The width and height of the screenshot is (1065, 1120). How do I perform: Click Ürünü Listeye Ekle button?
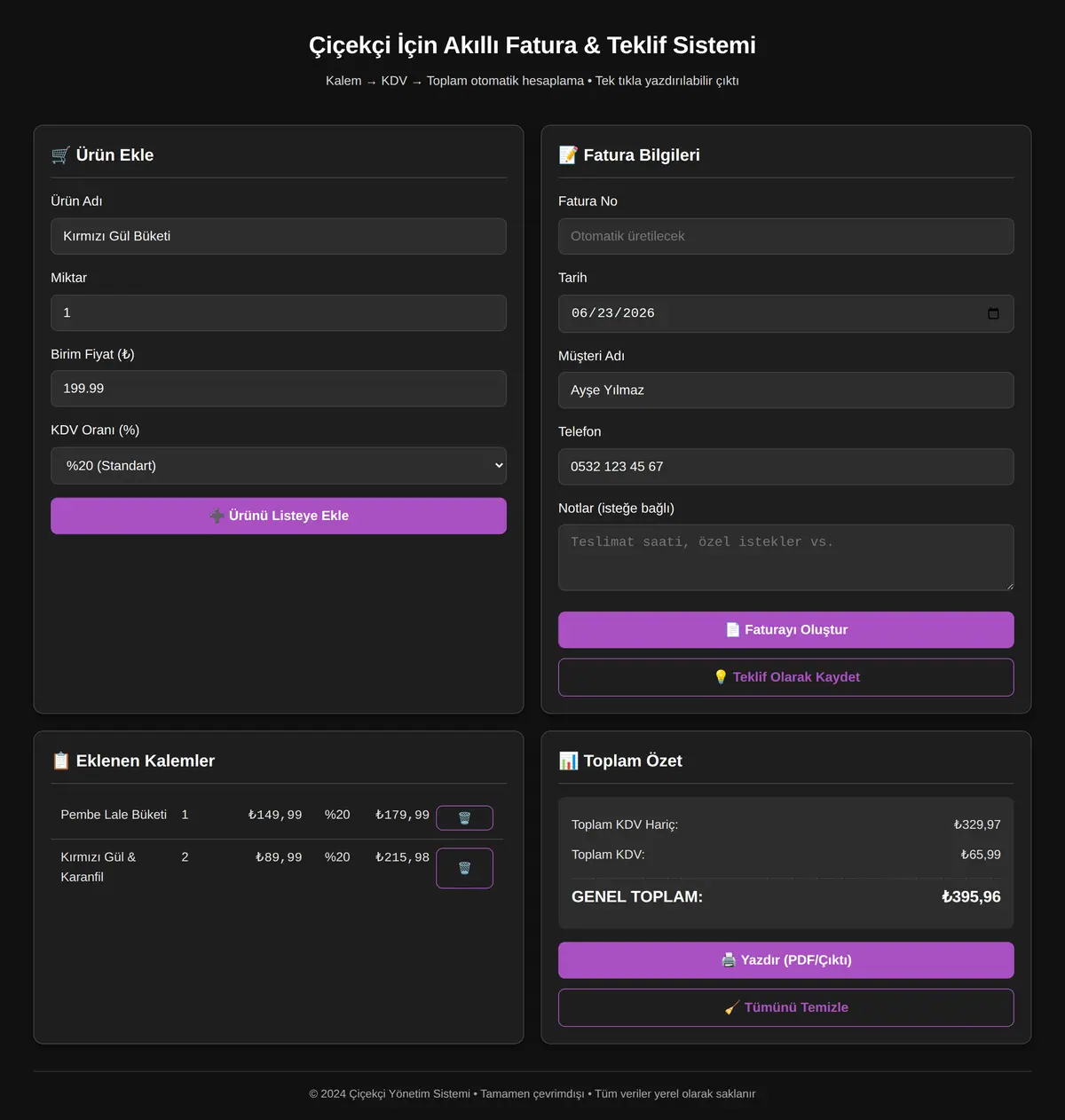click(x=279, y=516)
